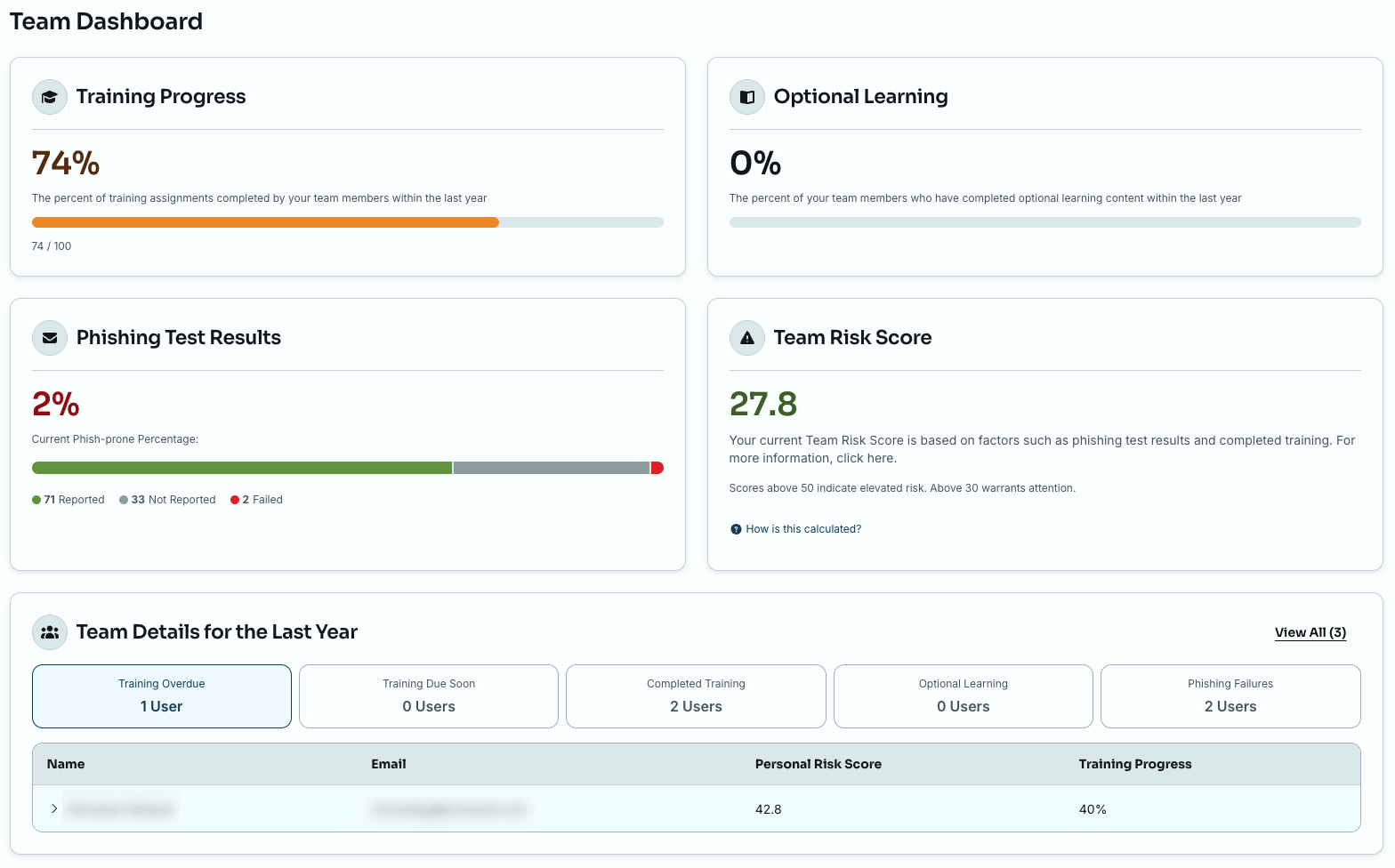The height and width of the screenshot is (868, 1395).
Task: Click the Scores above 50 risk note
Action: [902, 488]
